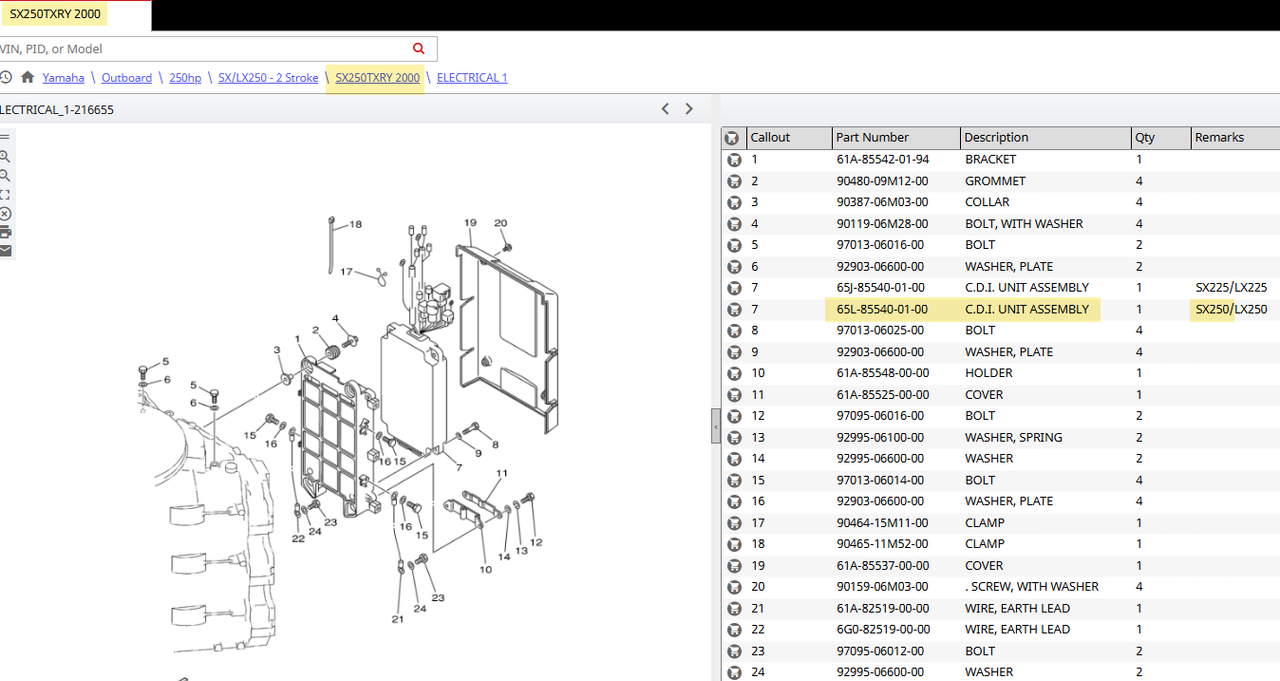Screen dimensions: 1280x681
Task: Open the Outboard breadcrumb link
Action: click(126, 77)
